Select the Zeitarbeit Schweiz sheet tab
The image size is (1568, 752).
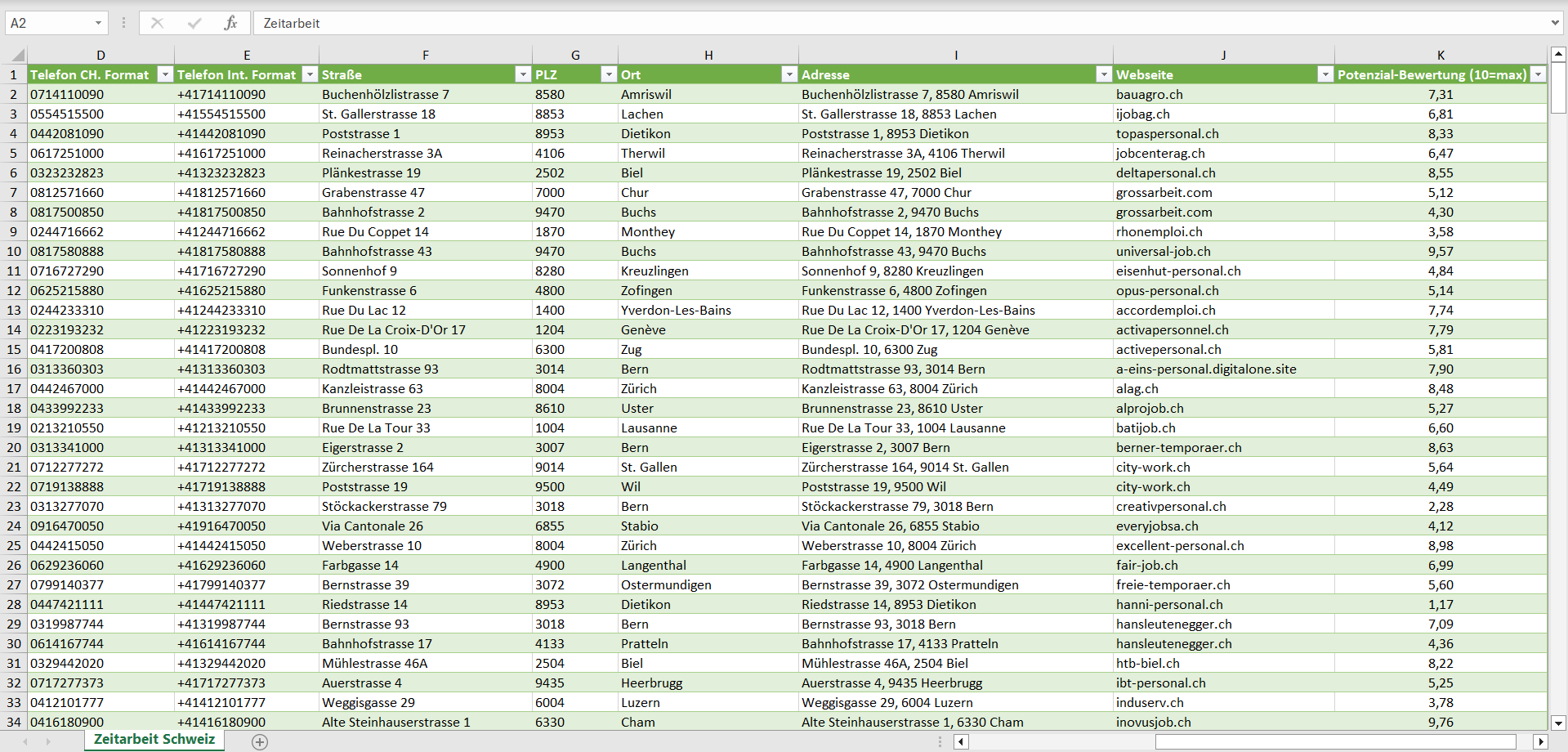tap(154, 739)
